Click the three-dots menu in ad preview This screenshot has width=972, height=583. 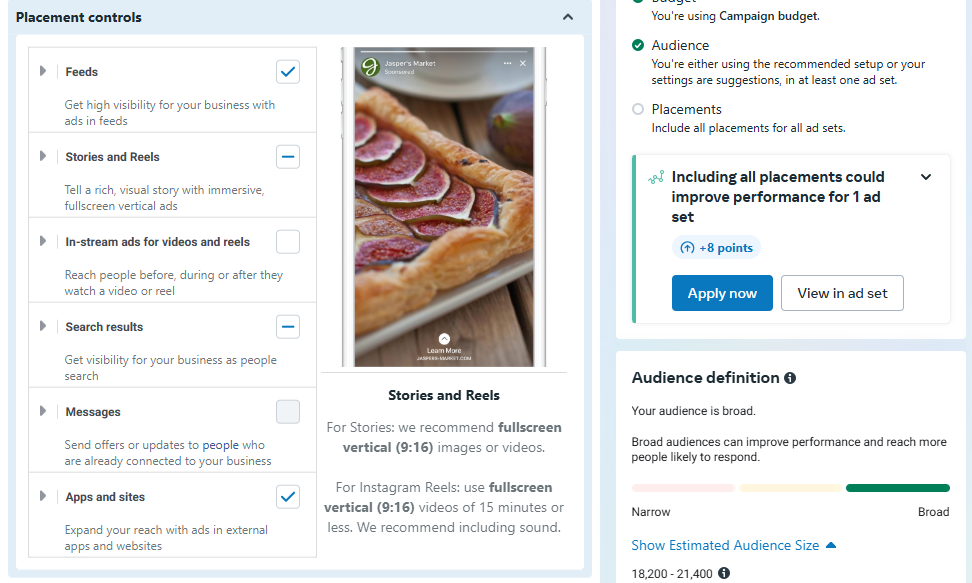click(508, 63)
